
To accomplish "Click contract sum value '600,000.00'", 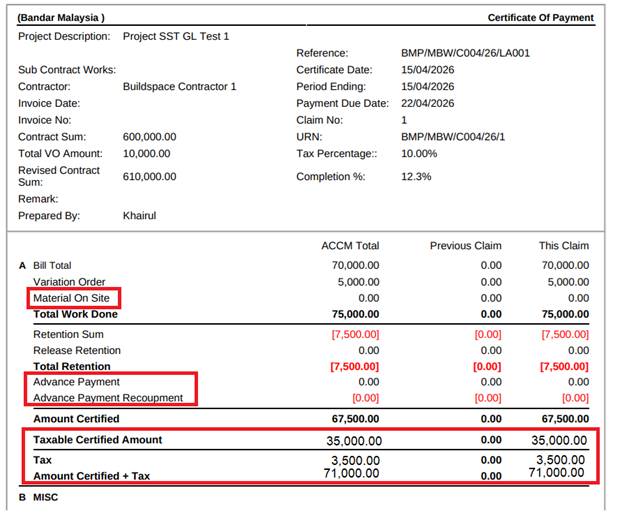I will pos(149,137).
